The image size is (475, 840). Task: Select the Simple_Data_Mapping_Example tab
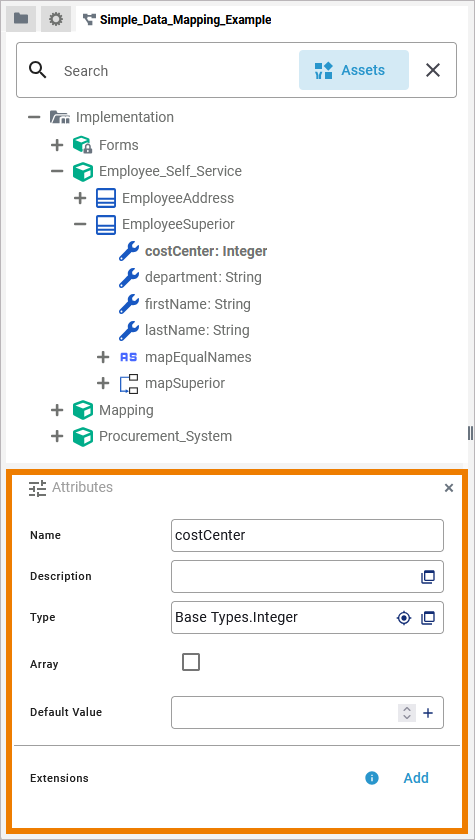(178, 20)
